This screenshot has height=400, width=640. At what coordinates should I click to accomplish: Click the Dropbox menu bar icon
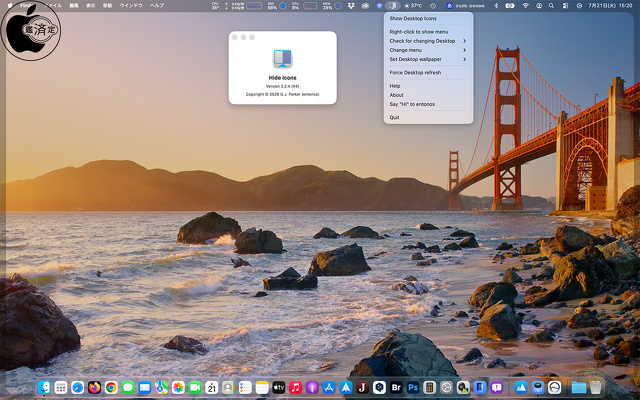(x=351, y=6)
